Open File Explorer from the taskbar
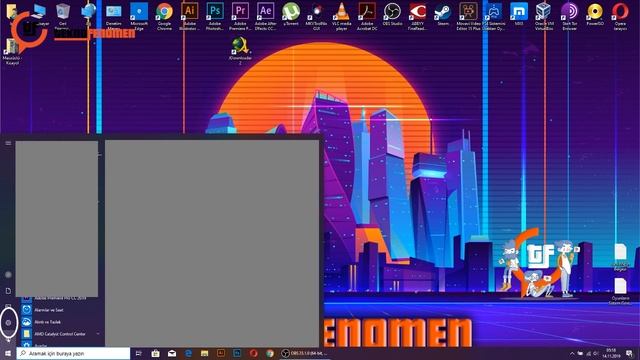 click(204, 353)
